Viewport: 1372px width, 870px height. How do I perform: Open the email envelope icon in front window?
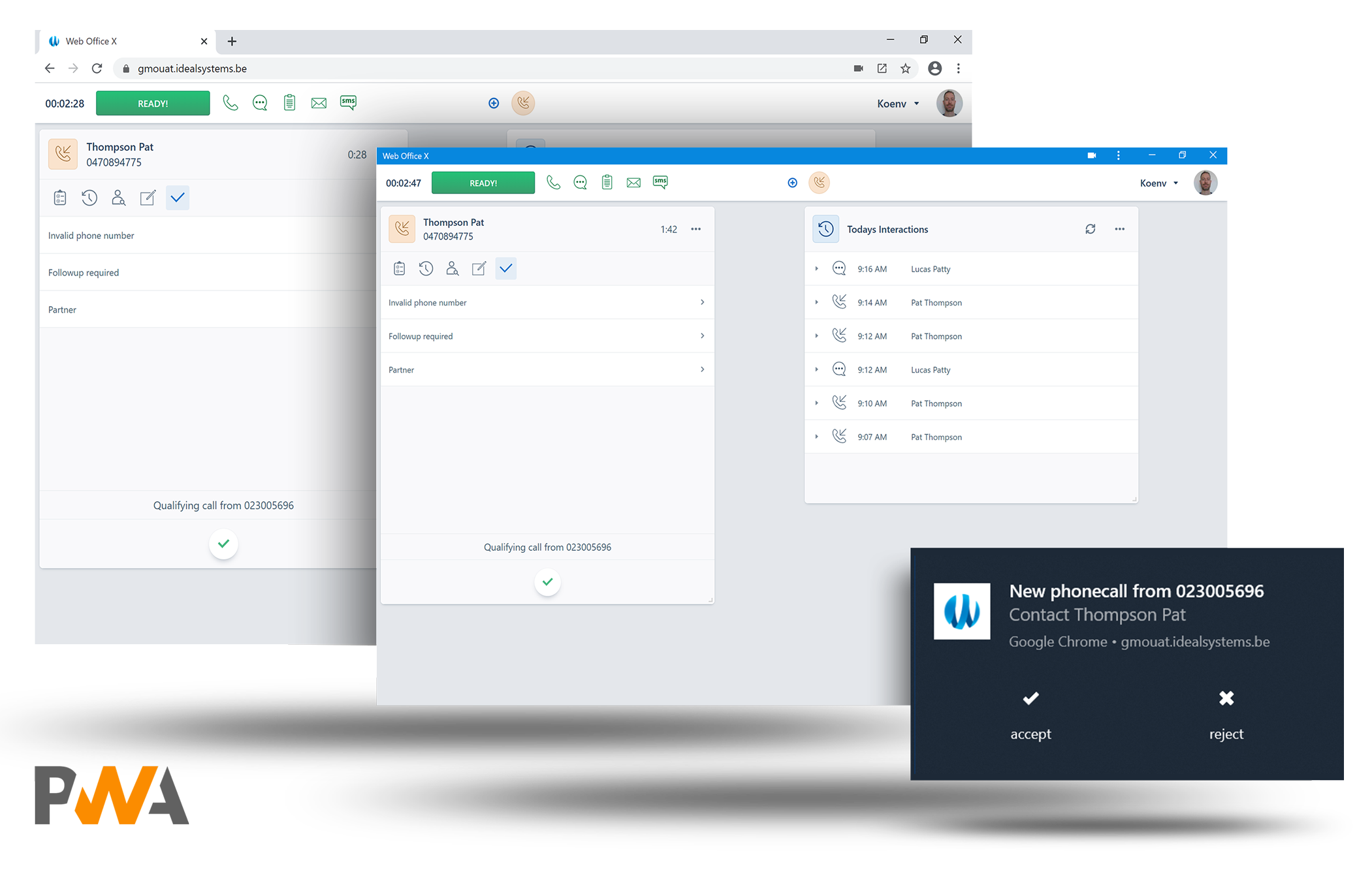click(633, 183)
